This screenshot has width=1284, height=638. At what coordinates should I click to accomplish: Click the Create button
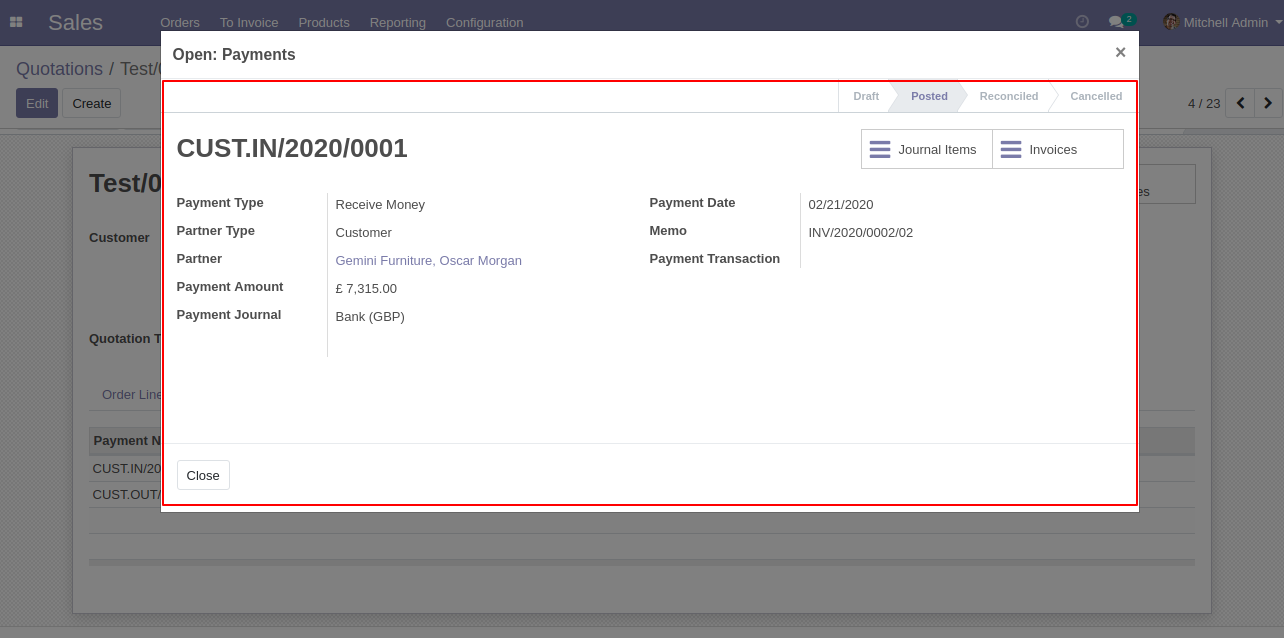91,103
